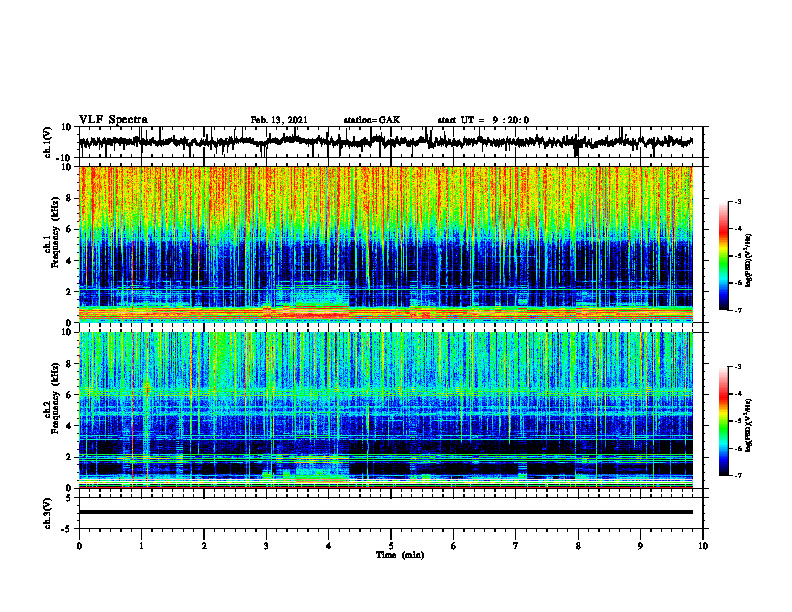Click time axis tick label "6"
The height and width of the screenshot is (612, 792).
(453, 546)
